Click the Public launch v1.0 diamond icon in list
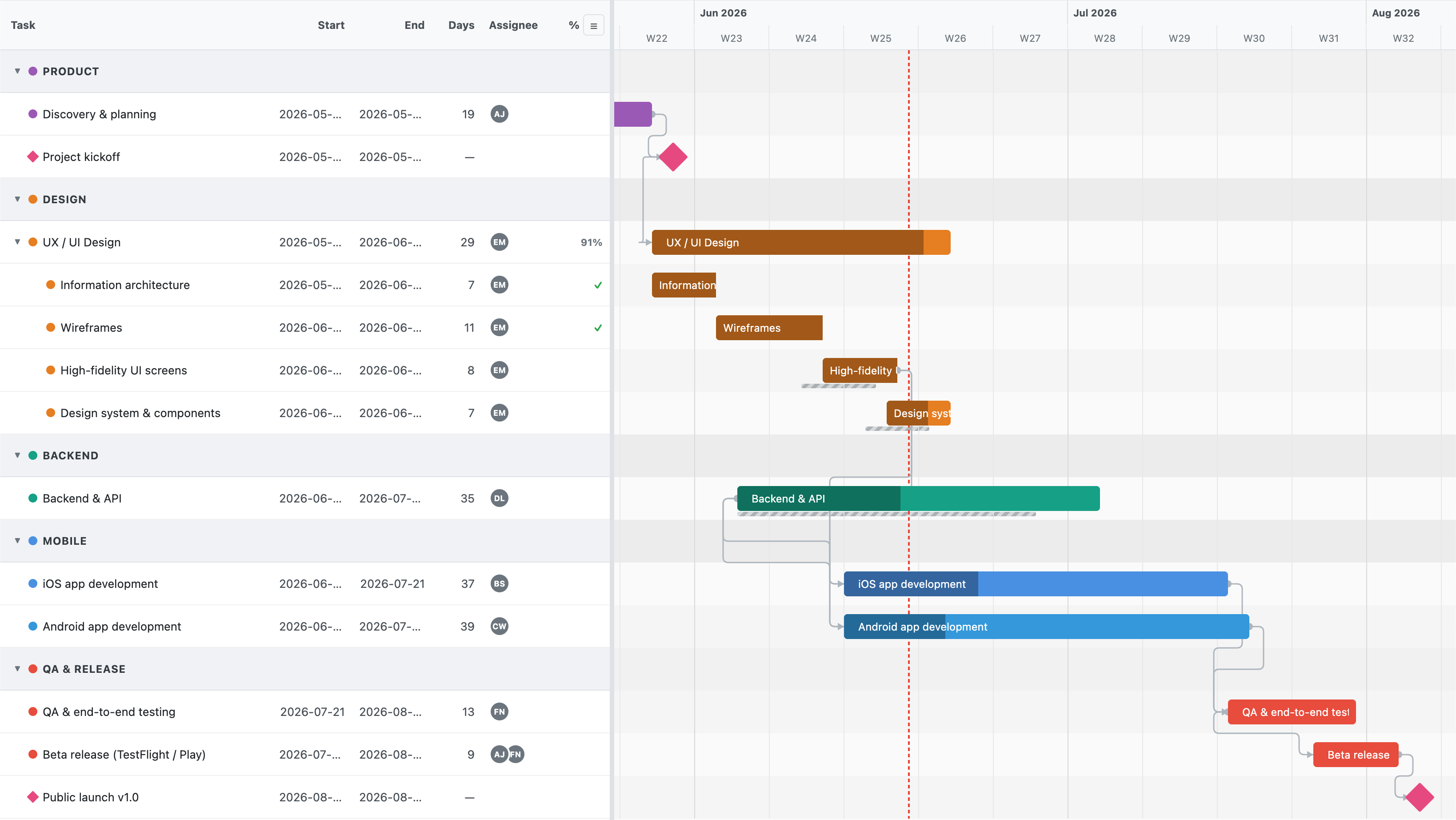1456x820 pixels. (33, 797)
